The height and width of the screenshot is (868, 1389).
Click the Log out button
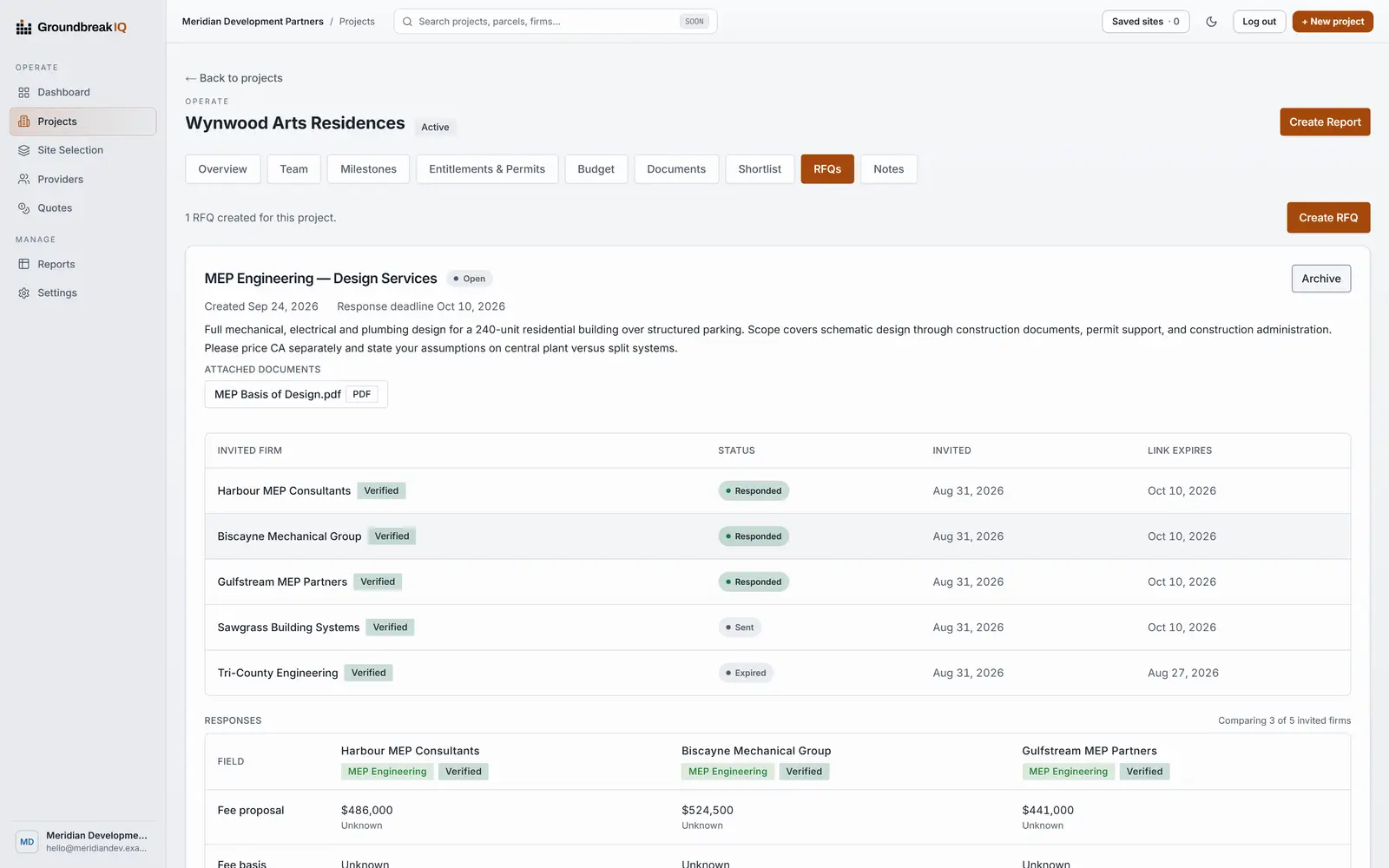point(1259,22)
